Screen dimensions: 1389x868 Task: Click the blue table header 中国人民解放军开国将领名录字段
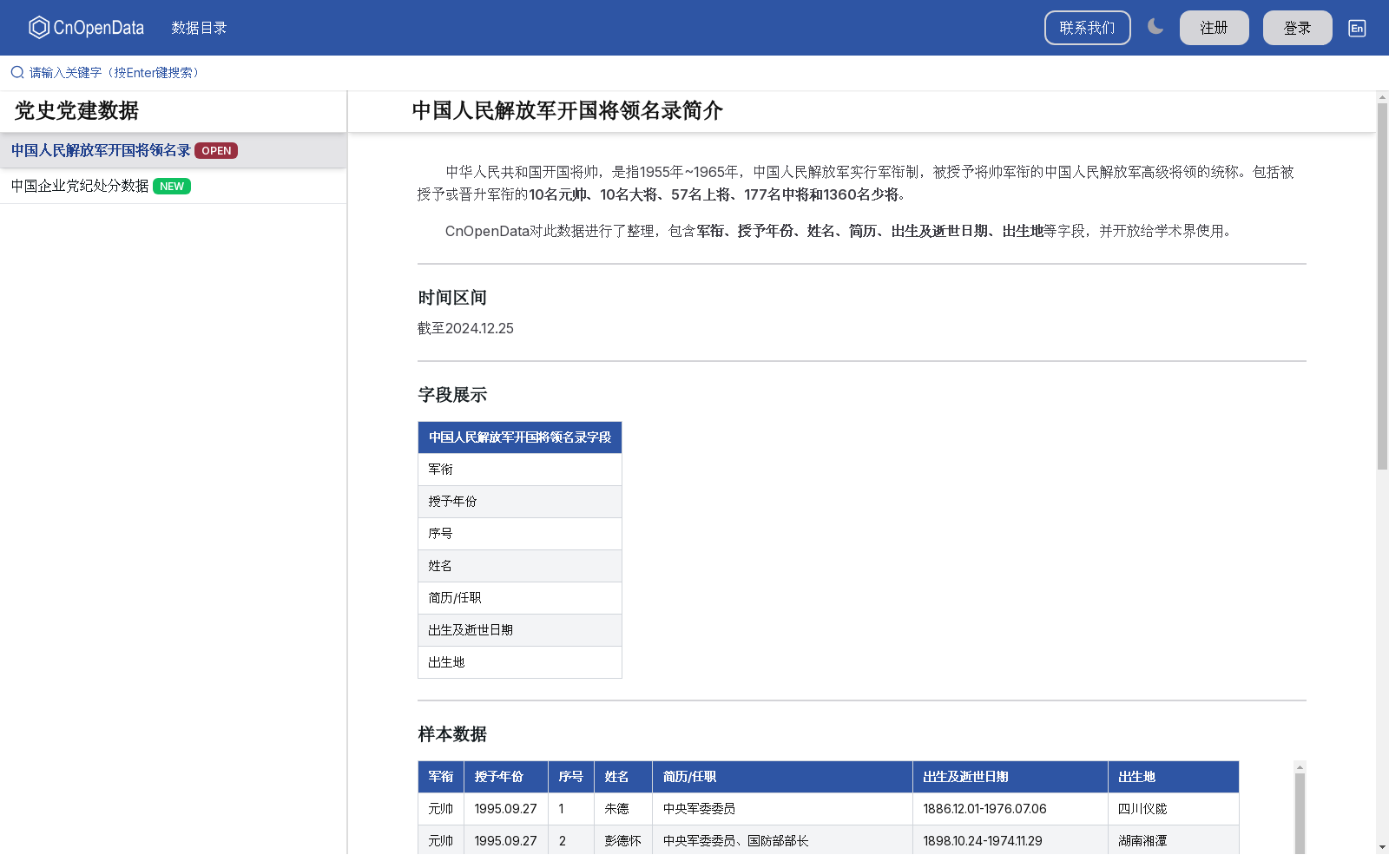519,437
